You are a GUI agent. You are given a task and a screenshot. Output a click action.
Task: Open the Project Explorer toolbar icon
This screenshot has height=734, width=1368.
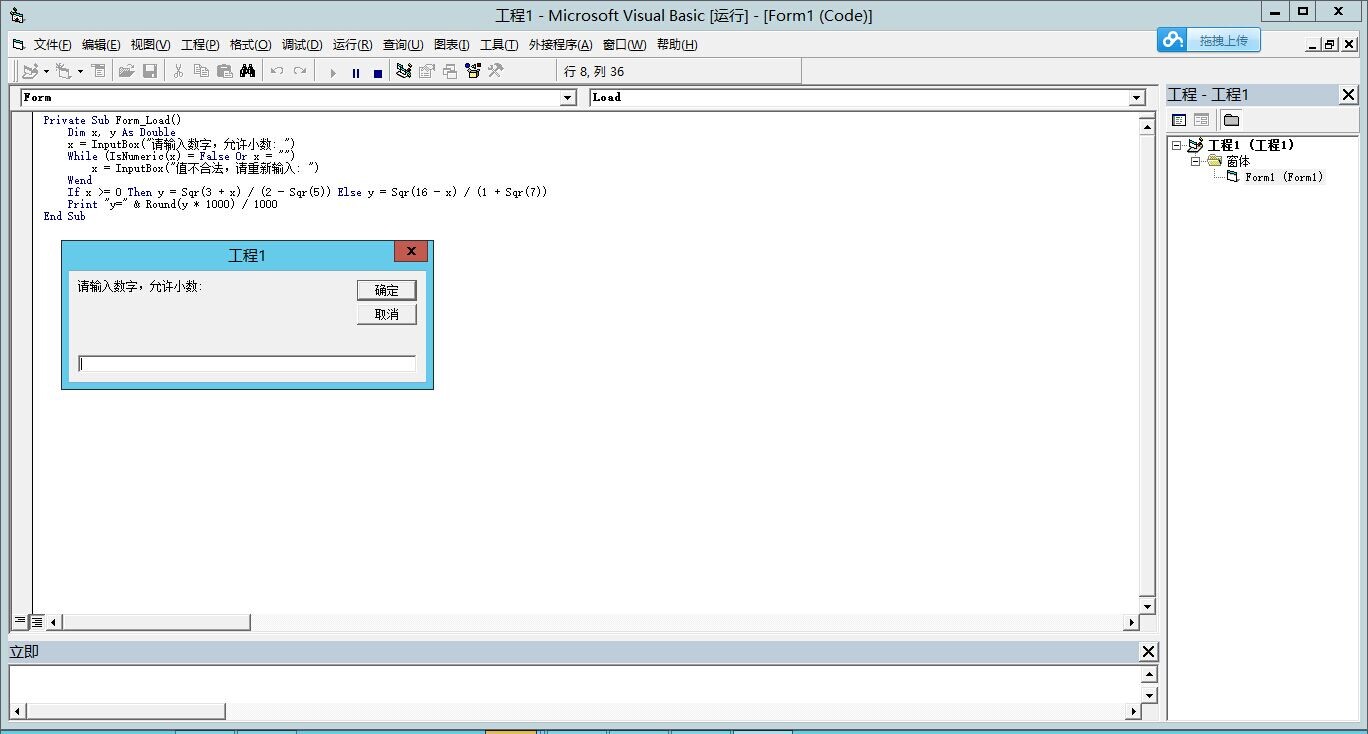click(x=404, y=71)
